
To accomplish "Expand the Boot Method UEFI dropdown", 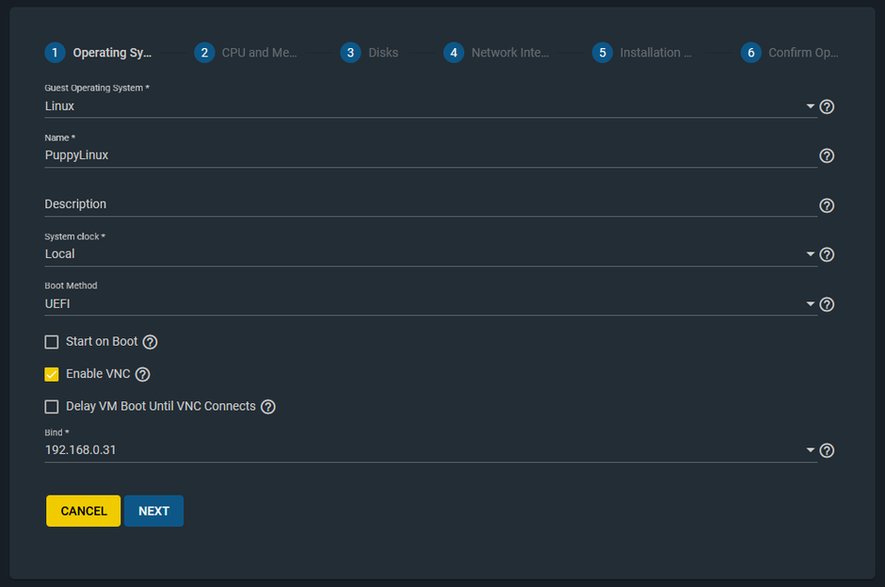I will pyautogui.click(x=430, y=304).
